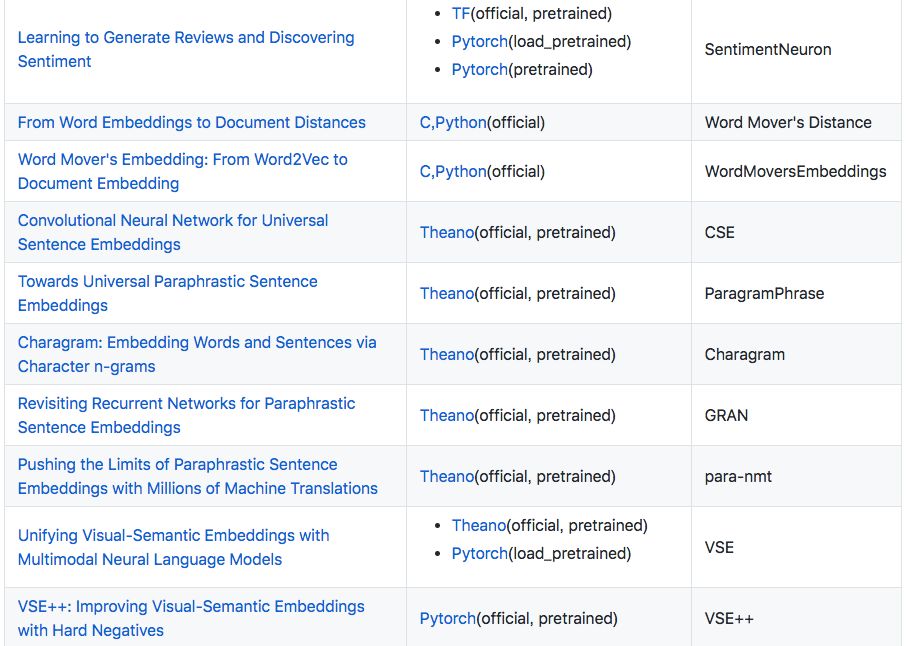Click Theano link in the CSE row
907x646 pixels.
pos(447,233)
